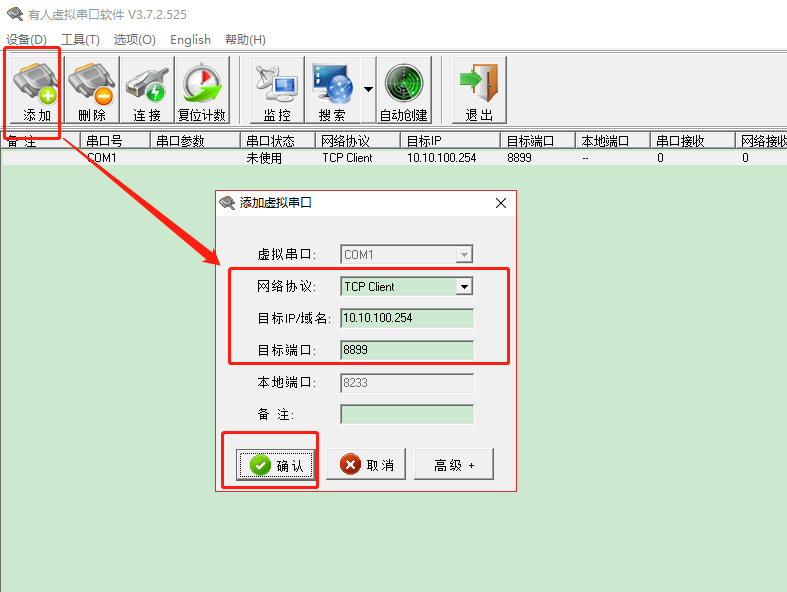Image resolution: width=787 pixels, height=592 pixels.
Task: Open the 选项(O) menu
Action: 134,39
